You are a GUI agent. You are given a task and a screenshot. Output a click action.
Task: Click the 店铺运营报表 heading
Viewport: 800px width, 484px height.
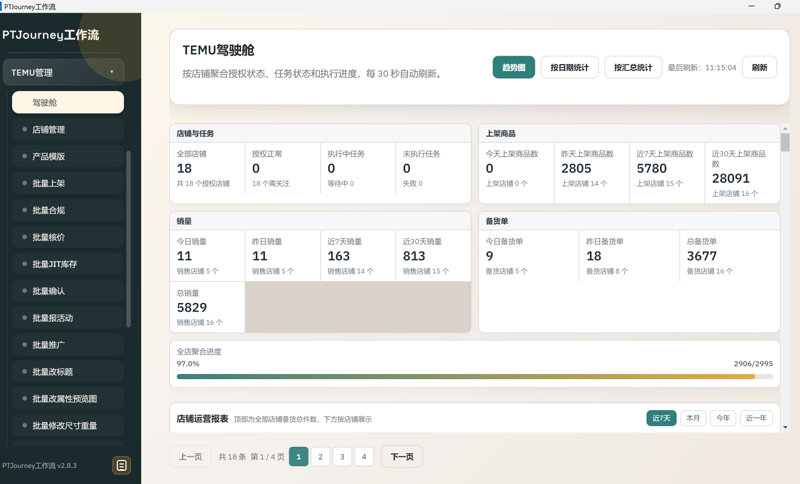[202, 419]
